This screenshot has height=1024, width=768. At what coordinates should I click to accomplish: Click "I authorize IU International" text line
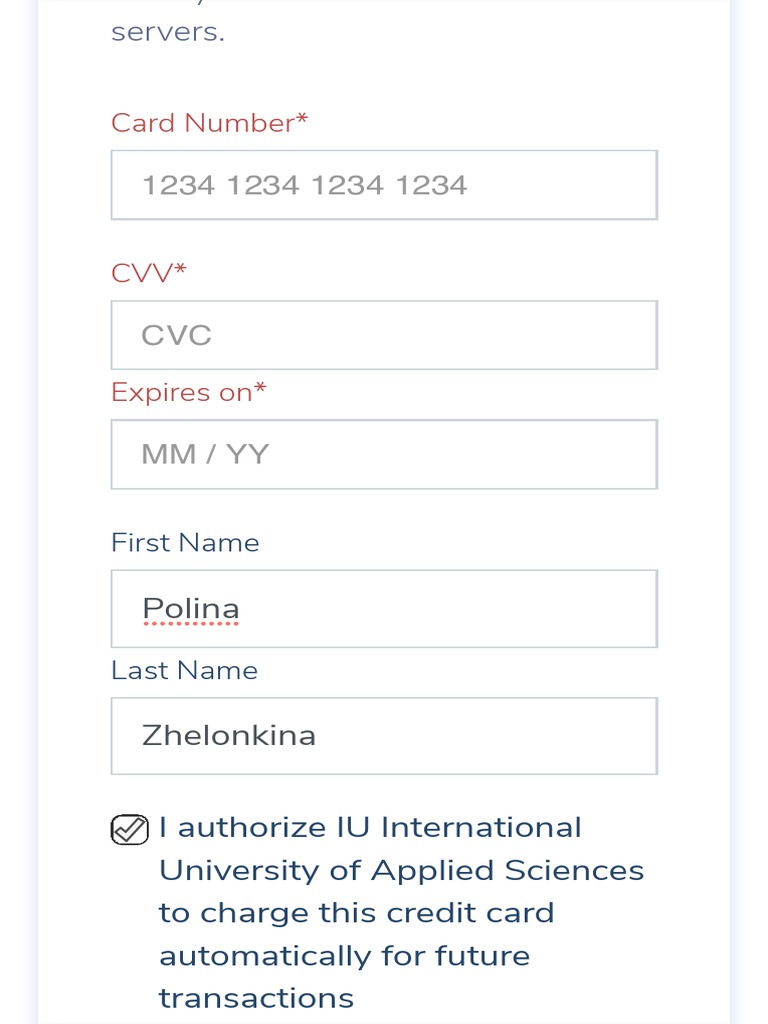point(370,828)
